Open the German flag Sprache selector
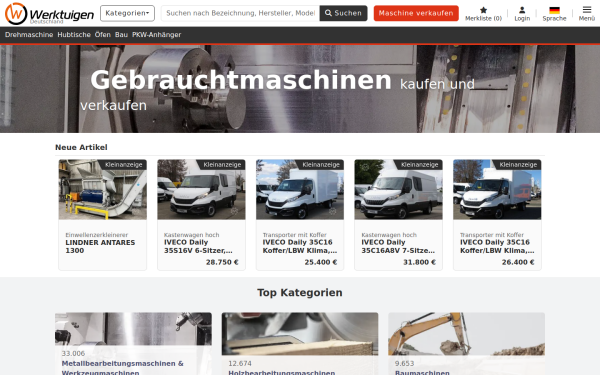 point(554,10)
